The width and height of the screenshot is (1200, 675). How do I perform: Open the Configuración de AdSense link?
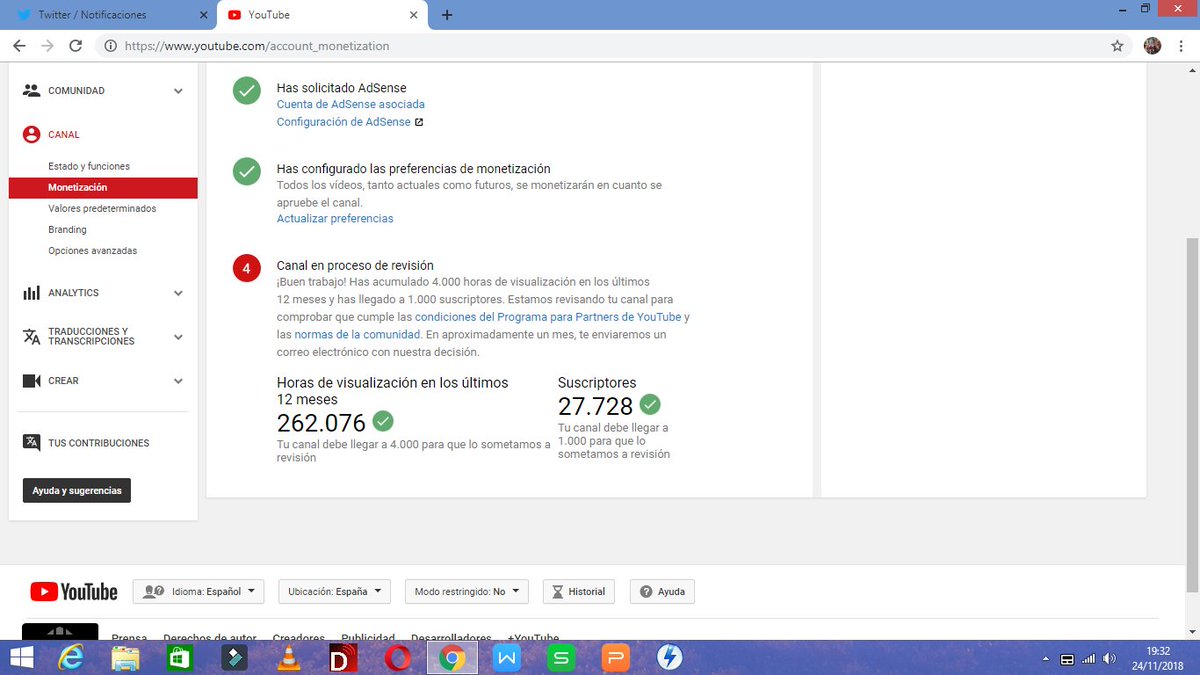(344, 122)
